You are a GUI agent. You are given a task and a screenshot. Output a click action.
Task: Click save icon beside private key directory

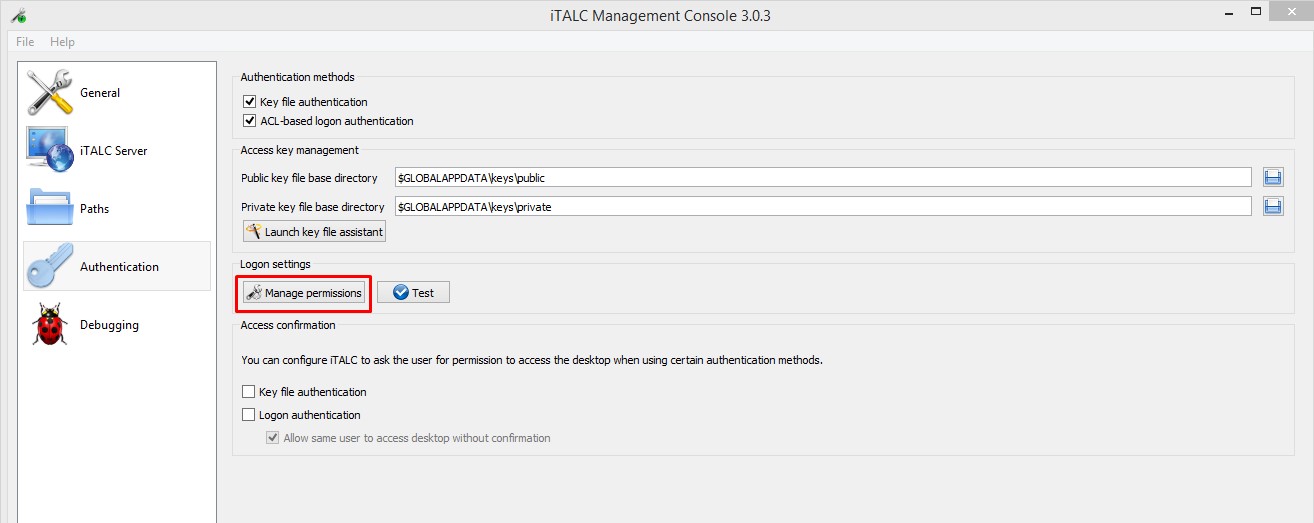click(x=1273, y=206)
